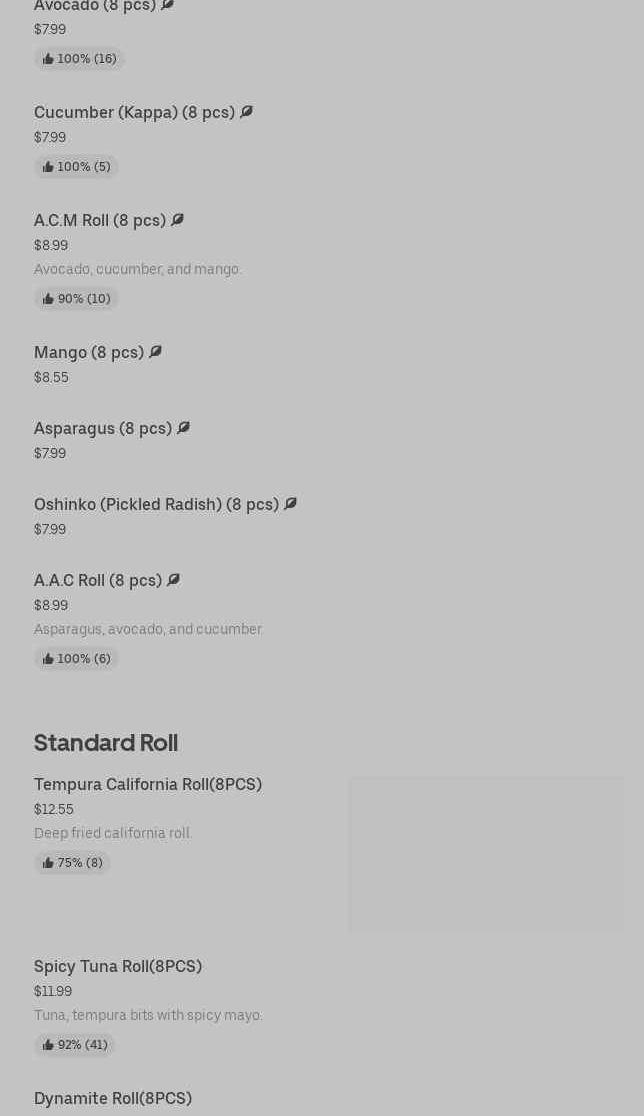Click the leaf icon next to A.A.C Roll

[x=173, y=580]
